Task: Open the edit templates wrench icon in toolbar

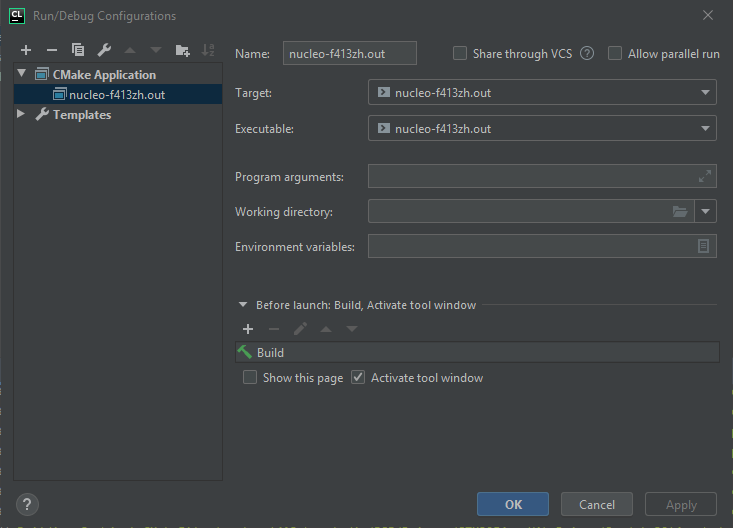Action: (x=104, y=50)
